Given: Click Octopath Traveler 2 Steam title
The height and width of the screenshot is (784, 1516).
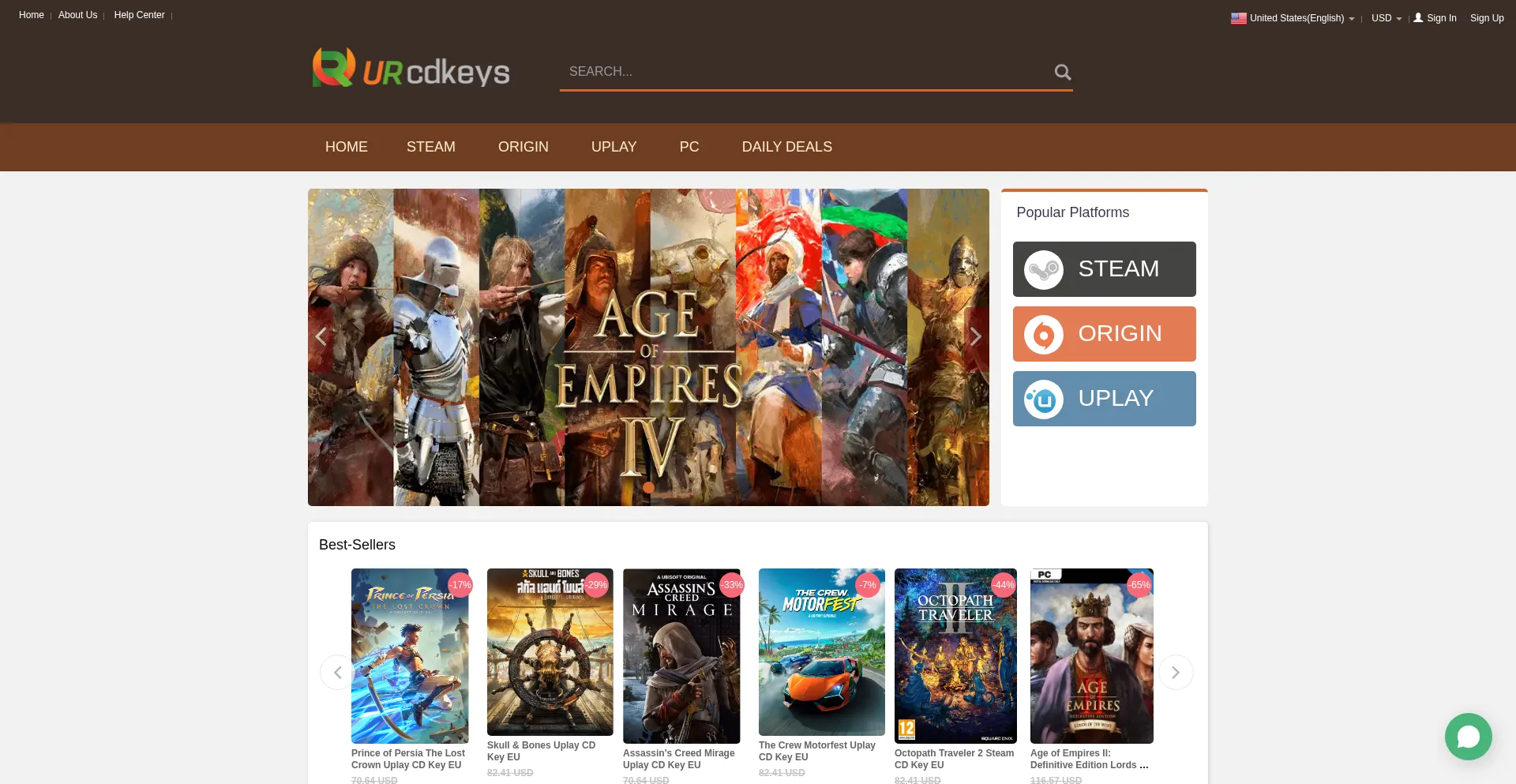Looking at the screenshot, I should pyautogui.click(x=955, y=759).
